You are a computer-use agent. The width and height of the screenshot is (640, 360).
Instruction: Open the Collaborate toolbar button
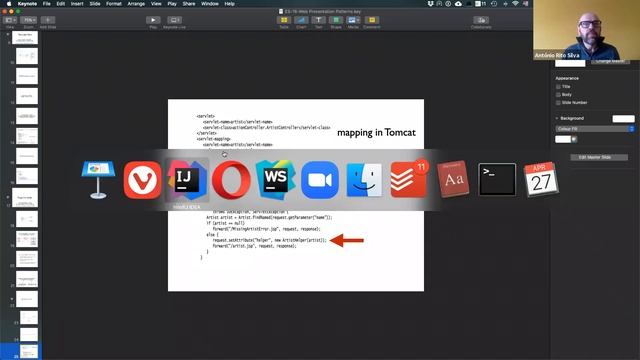(x=481, y=20)
